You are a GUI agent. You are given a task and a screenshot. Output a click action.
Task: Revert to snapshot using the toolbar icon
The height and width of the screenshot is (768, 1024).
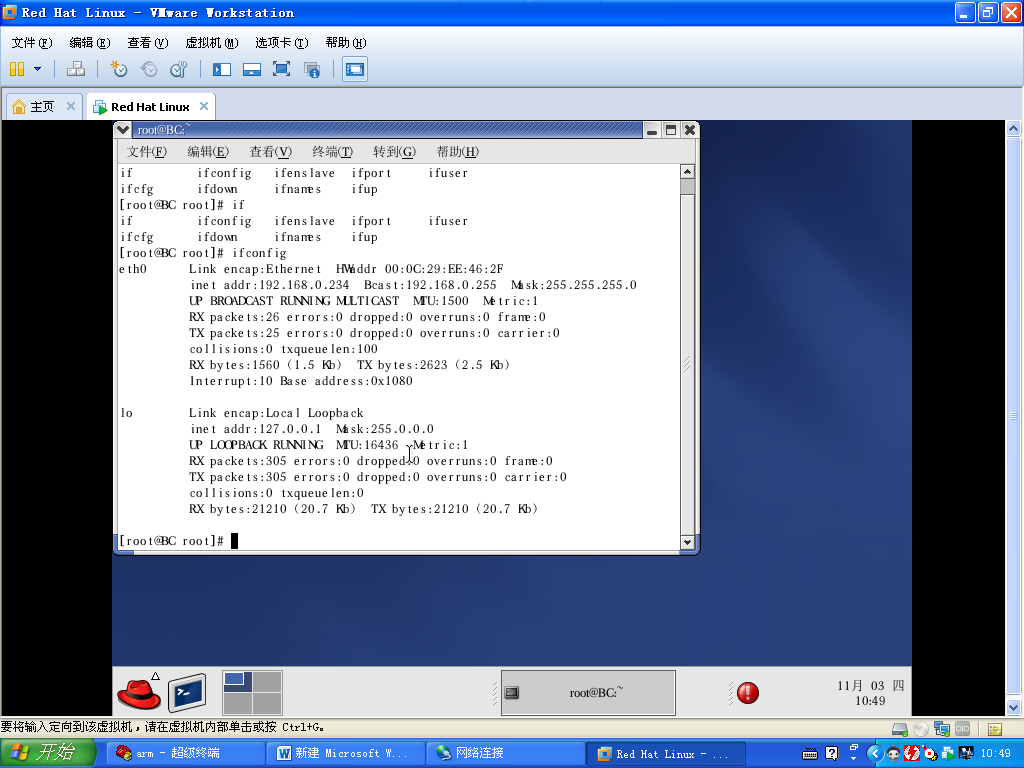(149, 69)
